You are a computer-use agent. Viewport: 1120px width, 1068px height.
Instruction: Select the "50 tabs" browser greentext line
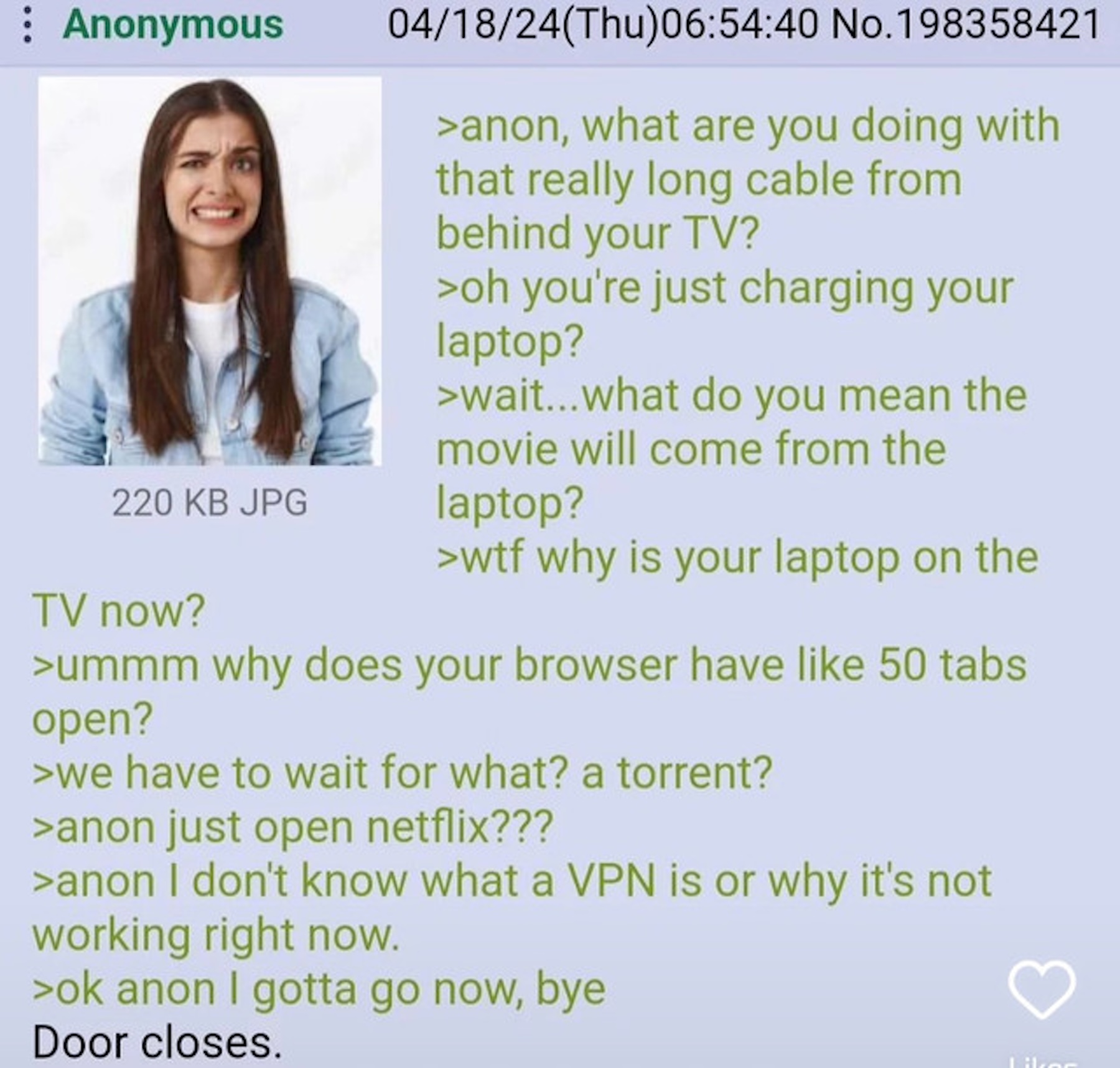point(529,665)
